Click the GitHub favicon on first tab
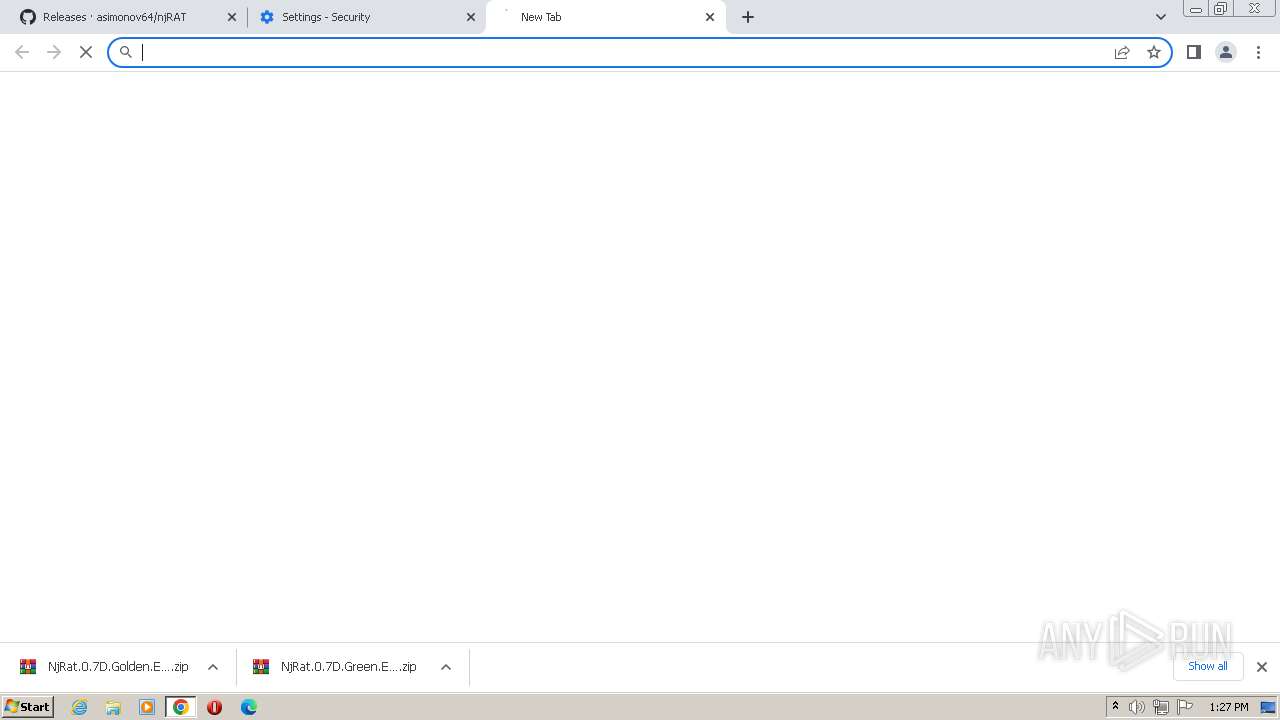 pyautogui.click(x=28, y=17)
